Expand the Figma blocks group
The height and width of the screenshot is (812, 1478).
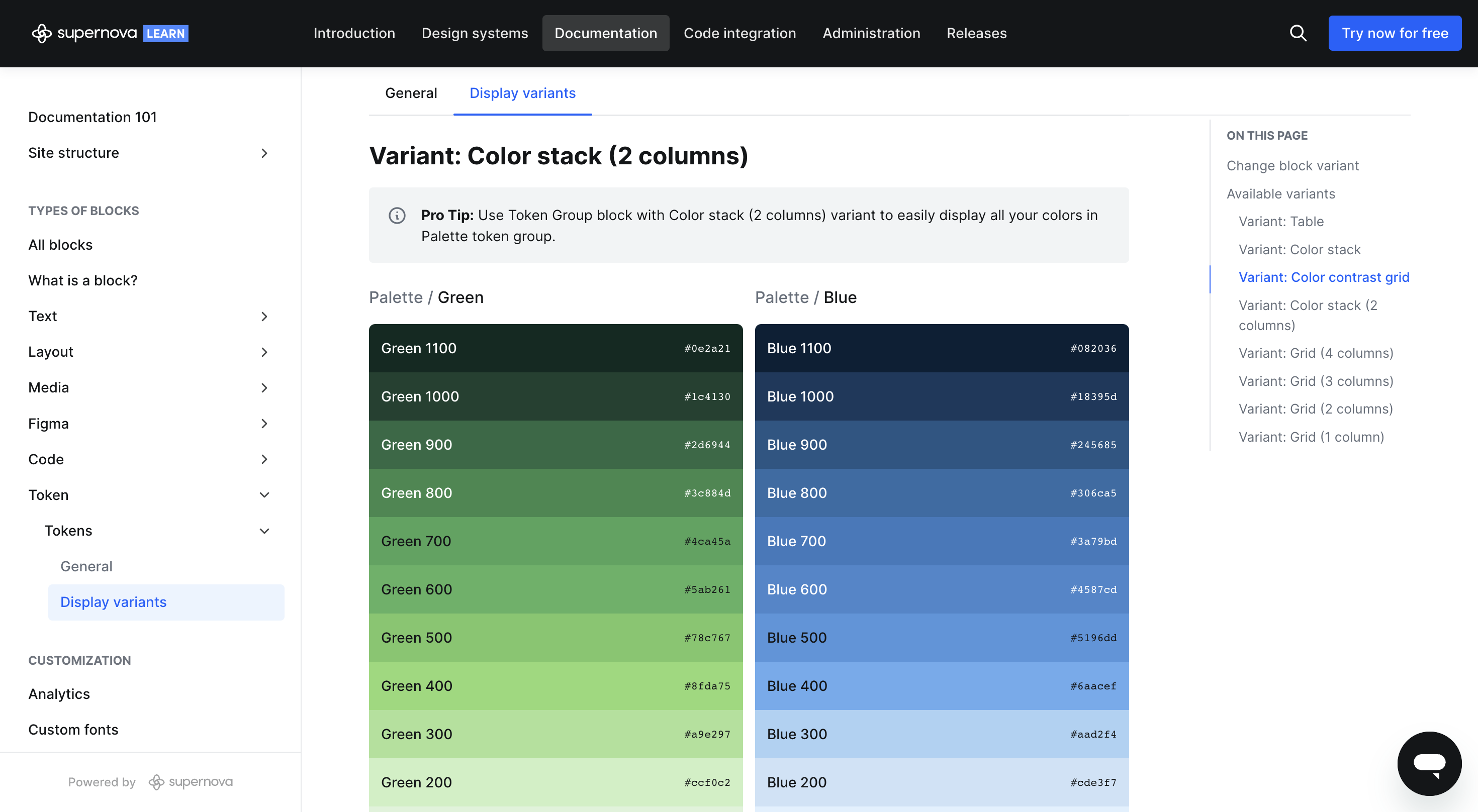click(x=264, y=424)
